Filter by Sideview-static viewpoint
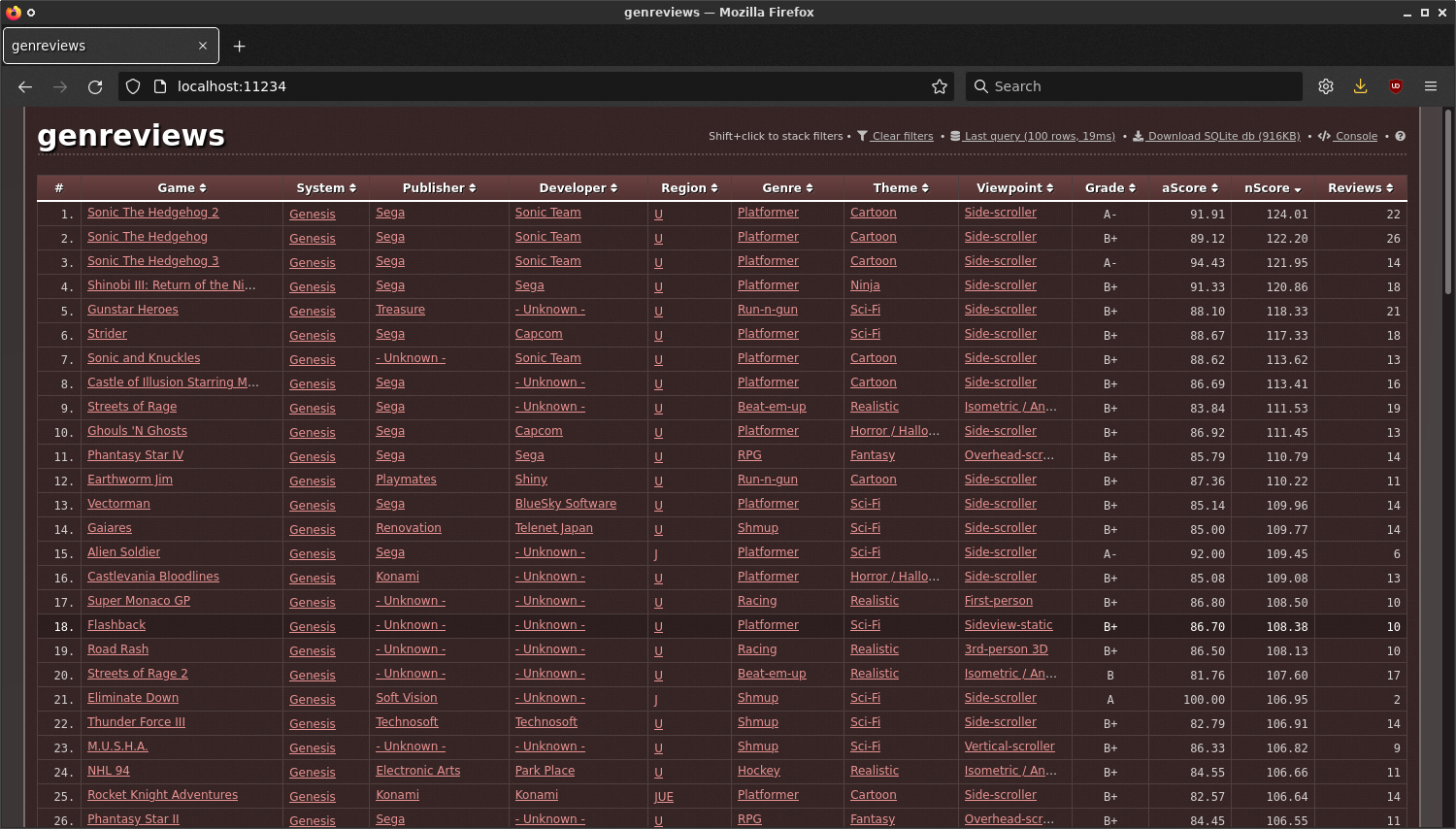 1009,625
